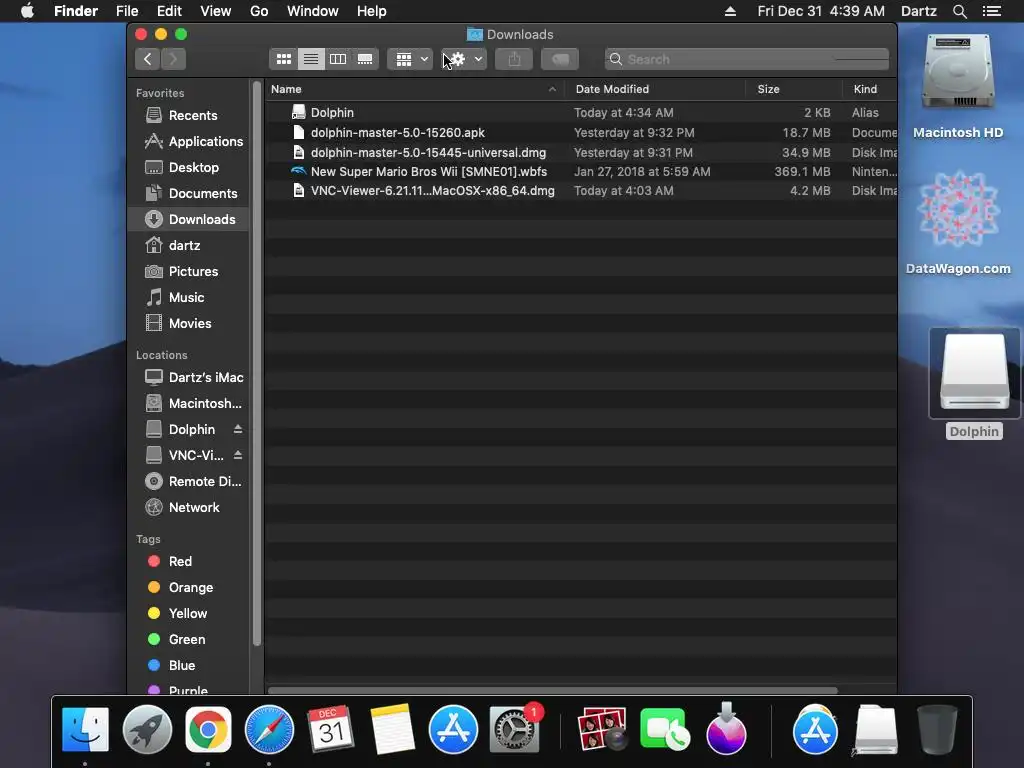Image resolution: width=1024 pixels, height=768 pixels.
Task: Open the Apple menu
Action: (27, 11)
